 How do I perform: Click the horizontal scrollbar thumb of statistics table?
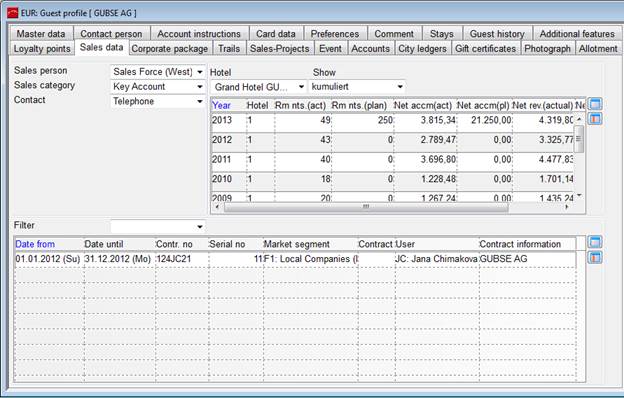click(366, 207)
